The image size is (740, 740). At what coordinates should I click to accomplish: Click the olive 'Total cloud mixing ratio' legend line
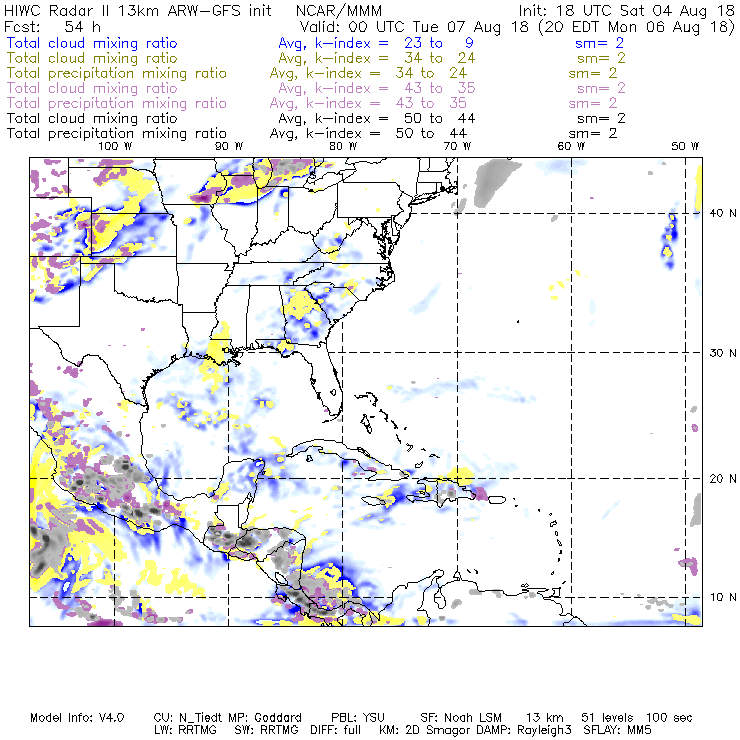coord(92,58)
